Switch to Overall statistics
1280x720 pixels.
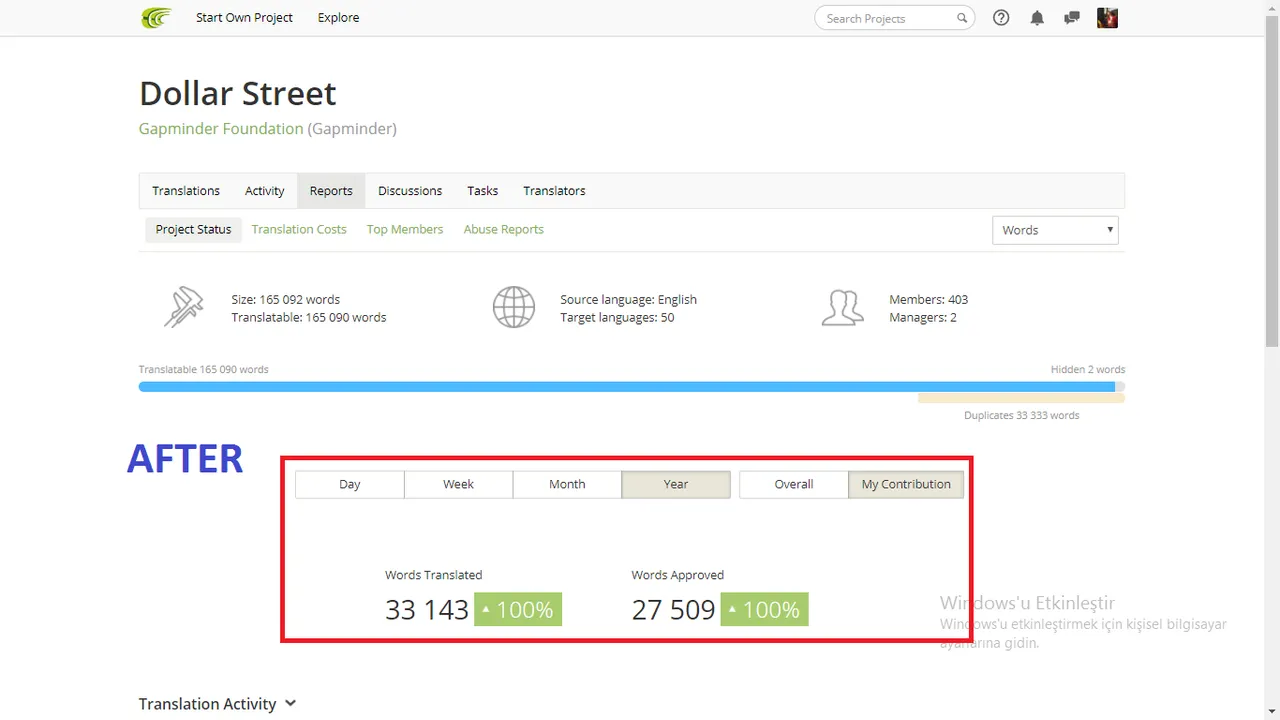[x=794, y=484]
